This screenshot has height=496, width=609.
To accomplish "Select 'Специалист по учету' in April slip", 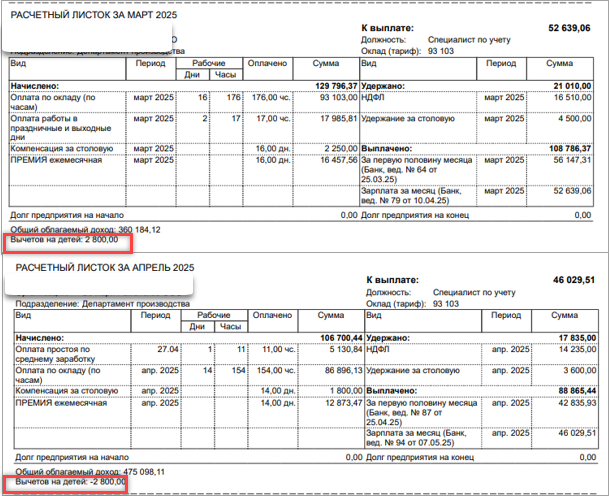I will pos(474,292).
